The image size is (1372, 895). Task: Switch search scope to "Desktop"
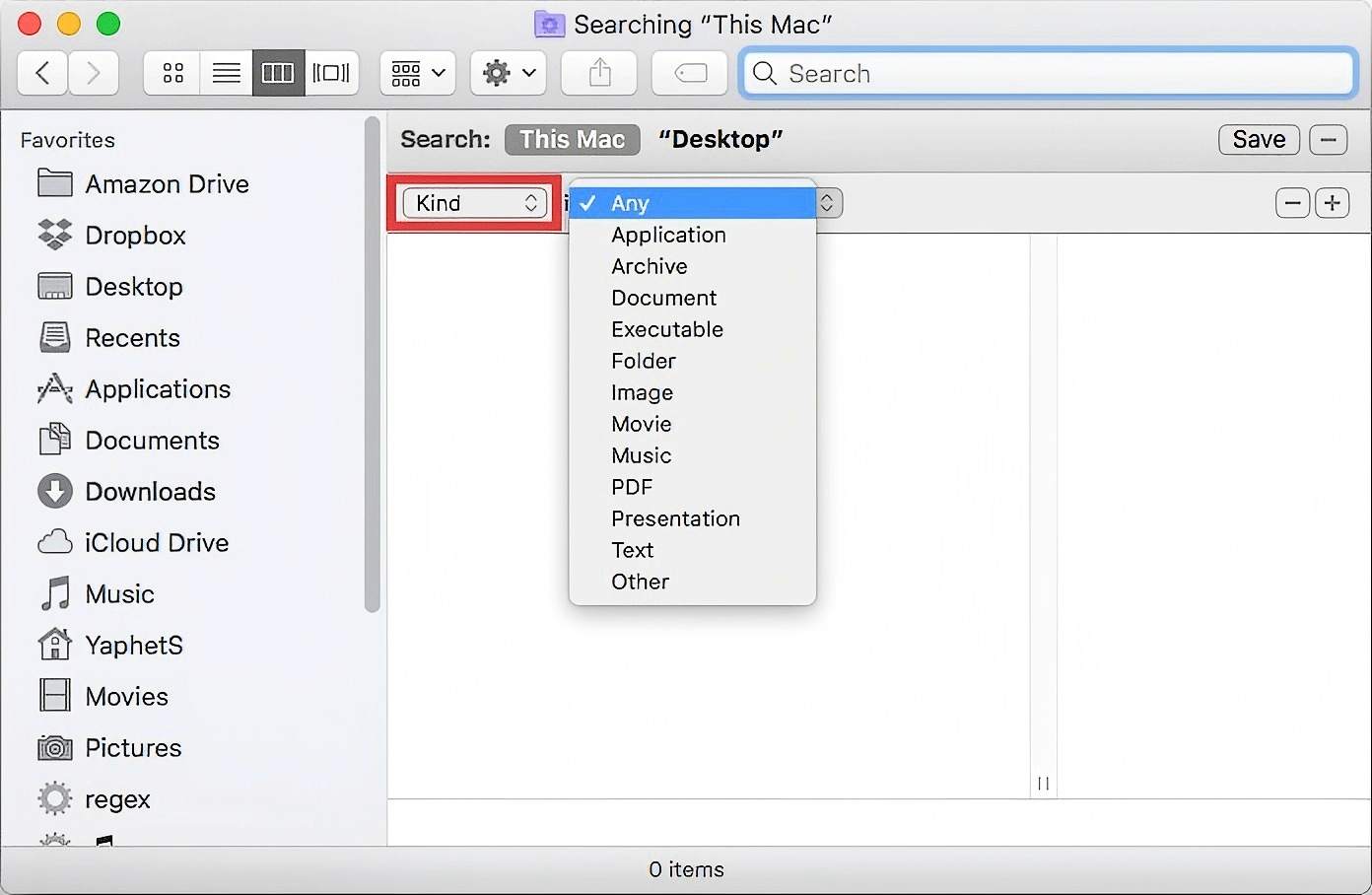coord(720,140)
